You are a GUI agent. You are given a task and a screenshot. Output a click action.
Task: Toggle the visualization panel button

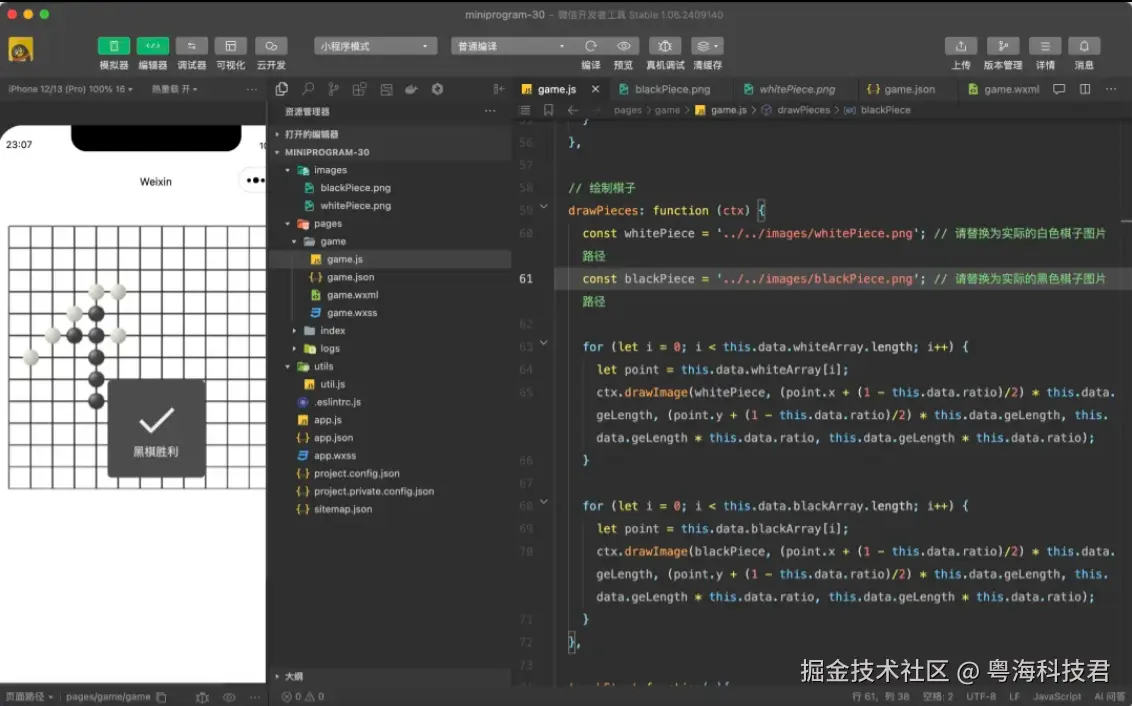point(230,46)
